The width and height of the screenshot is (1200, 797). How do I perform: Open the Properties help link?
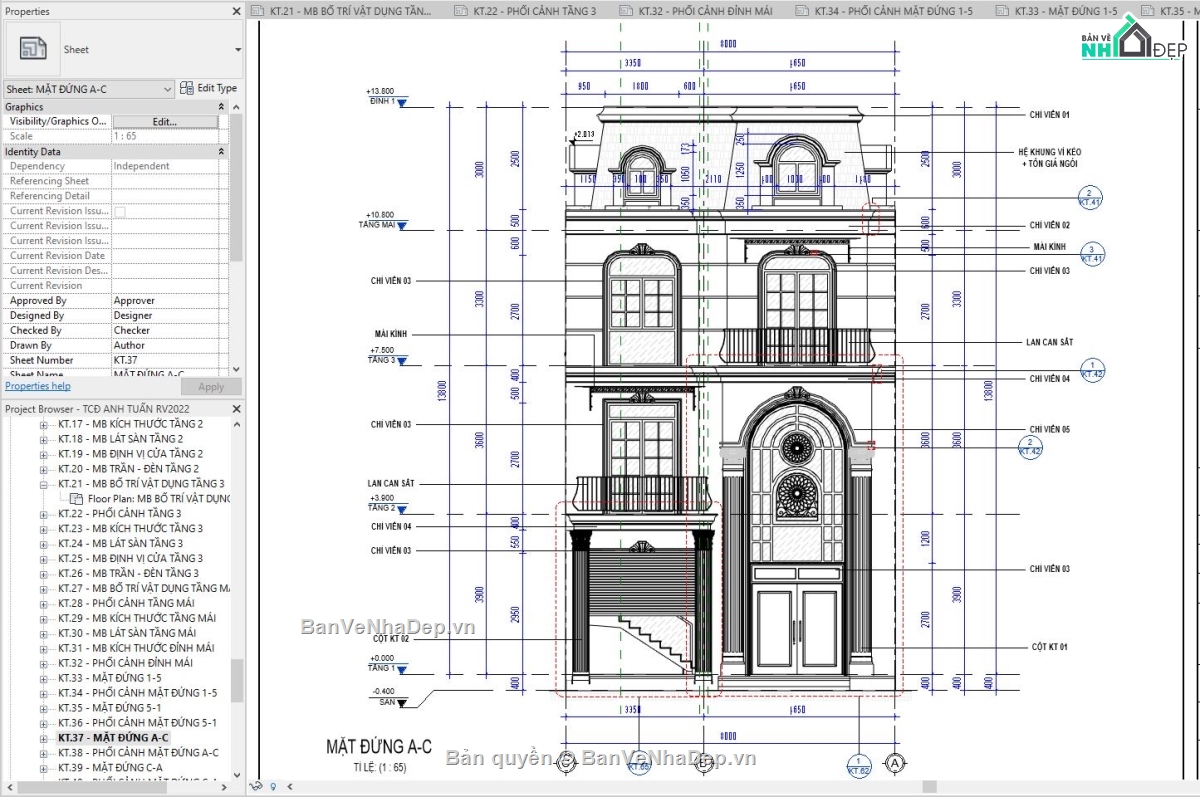tap(37, 385)
